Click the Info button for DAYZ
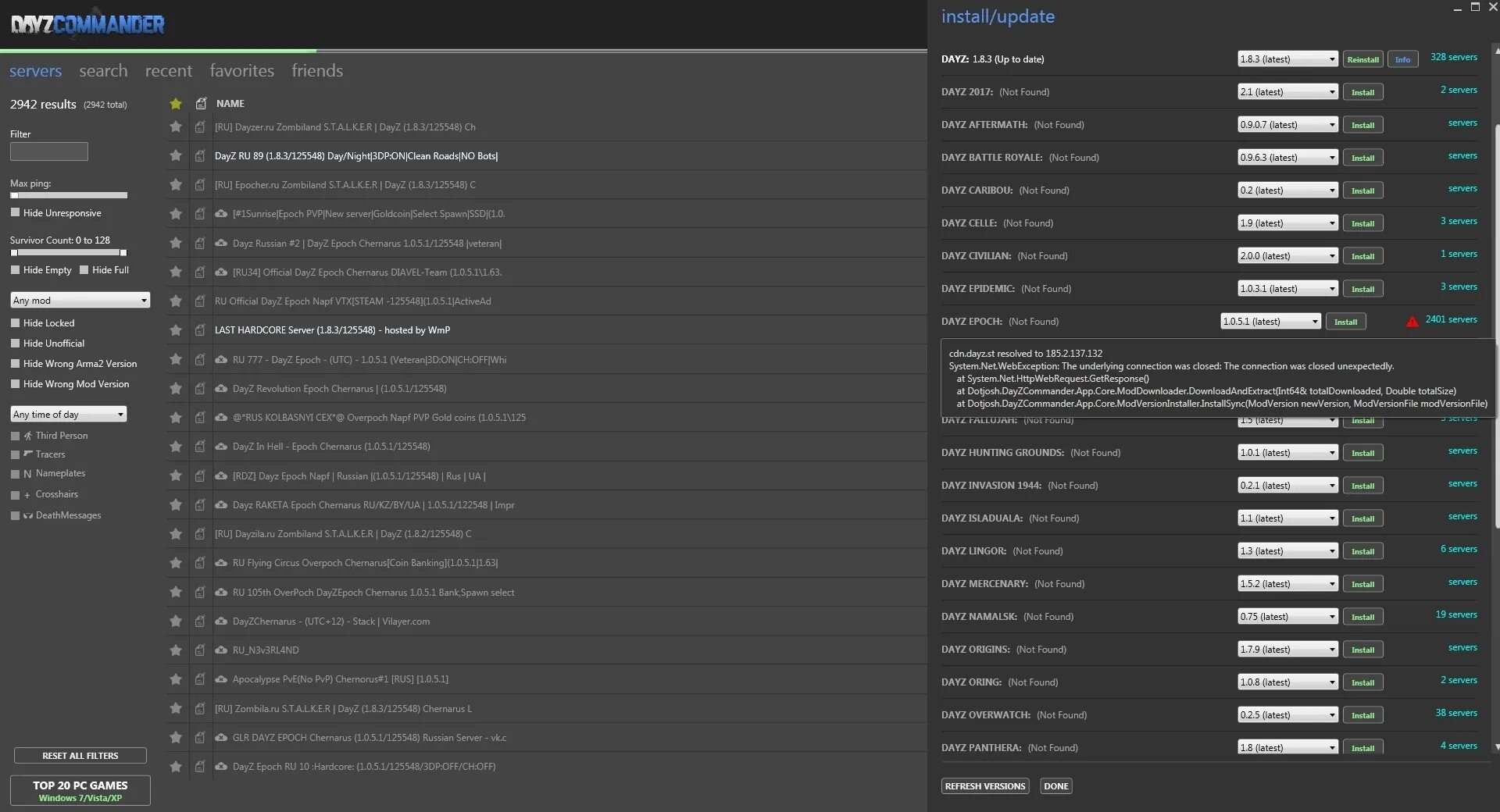The height and width of the screenshot is (812, 1500). coord(1403,59)
